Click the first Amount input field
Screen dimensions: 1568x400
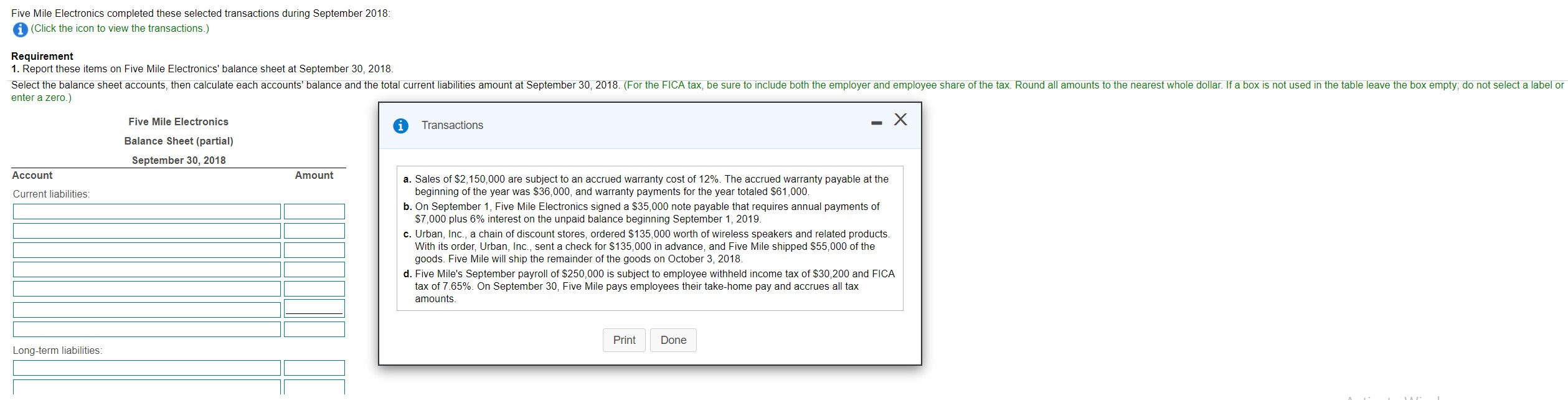(314, 212)
